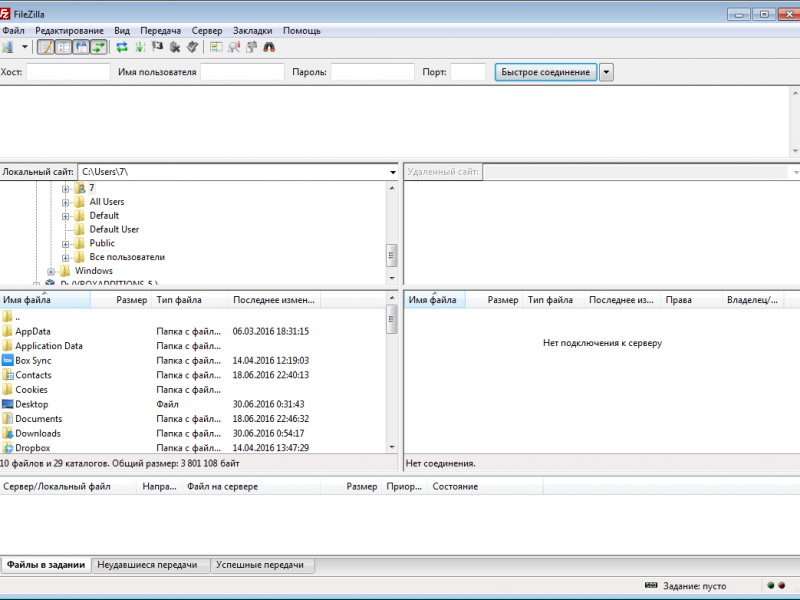800x600 pixels.
Task: Open the quick connect history dropdown
Action: [x=606, y=72]
